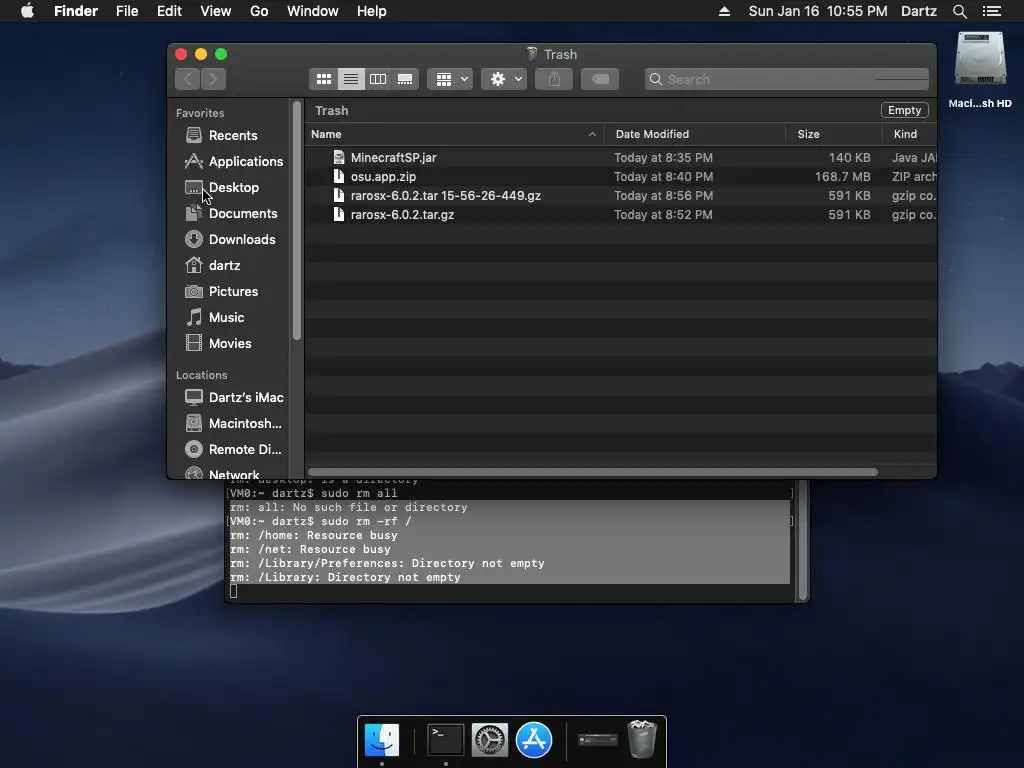The height and width of the screenshot is (768, 1024).
Task: Open Terminal from the Dock
Action: (x=445, y=740)
